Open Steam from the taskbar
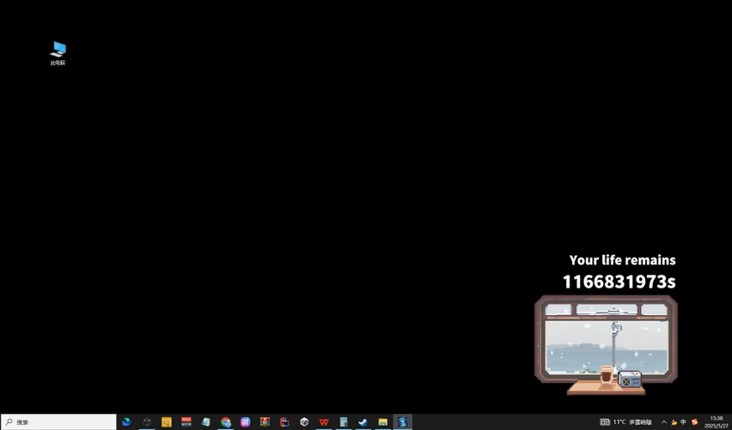Viewport: 732px width, 430px height. click(363, 422)
